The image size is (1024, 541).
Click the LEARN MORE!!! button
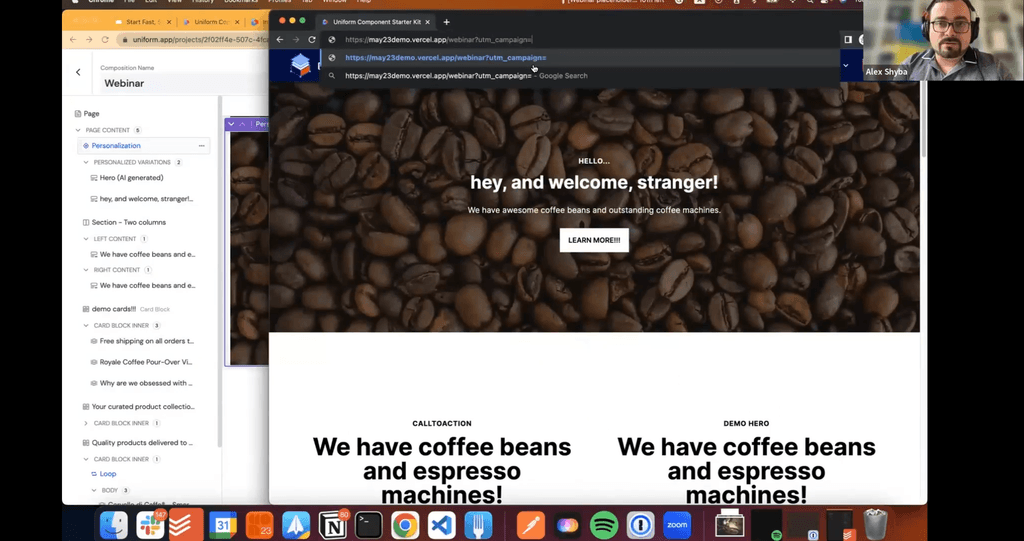tap(594, 240)
